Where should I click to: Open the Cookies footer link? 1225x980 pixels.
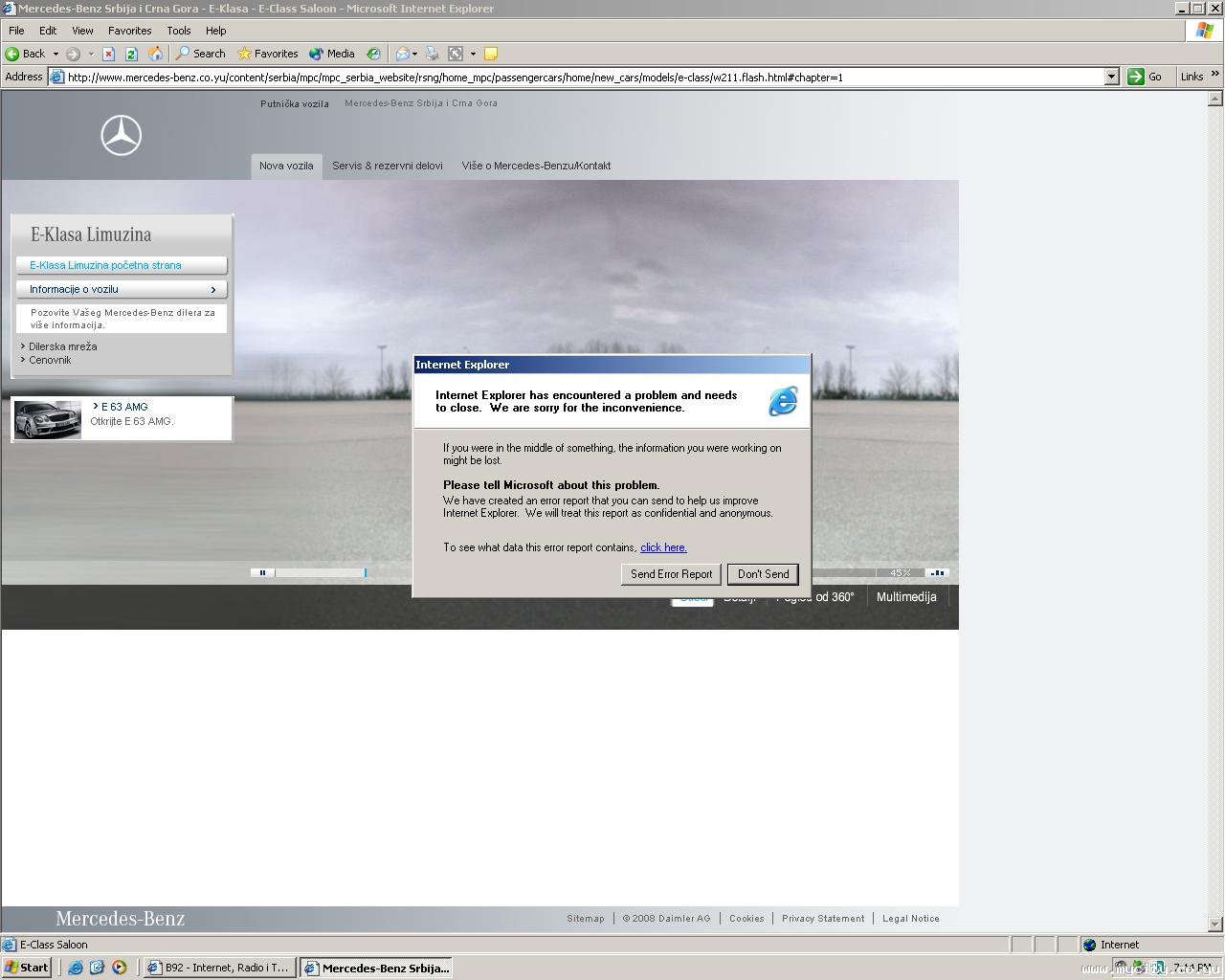(x=746, y=919)
